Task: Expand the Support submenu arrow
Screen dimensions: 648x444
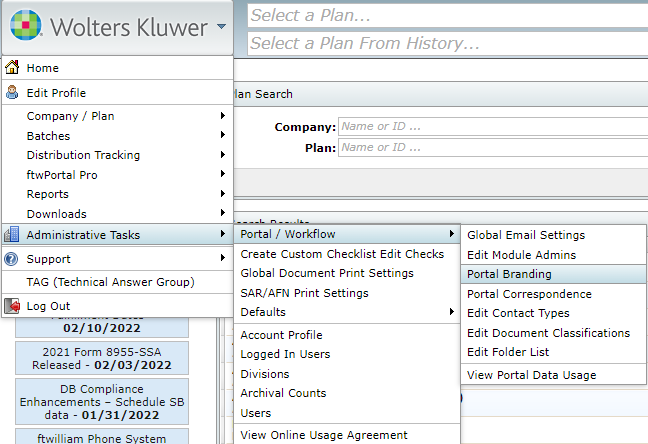Action: [223, 258]
